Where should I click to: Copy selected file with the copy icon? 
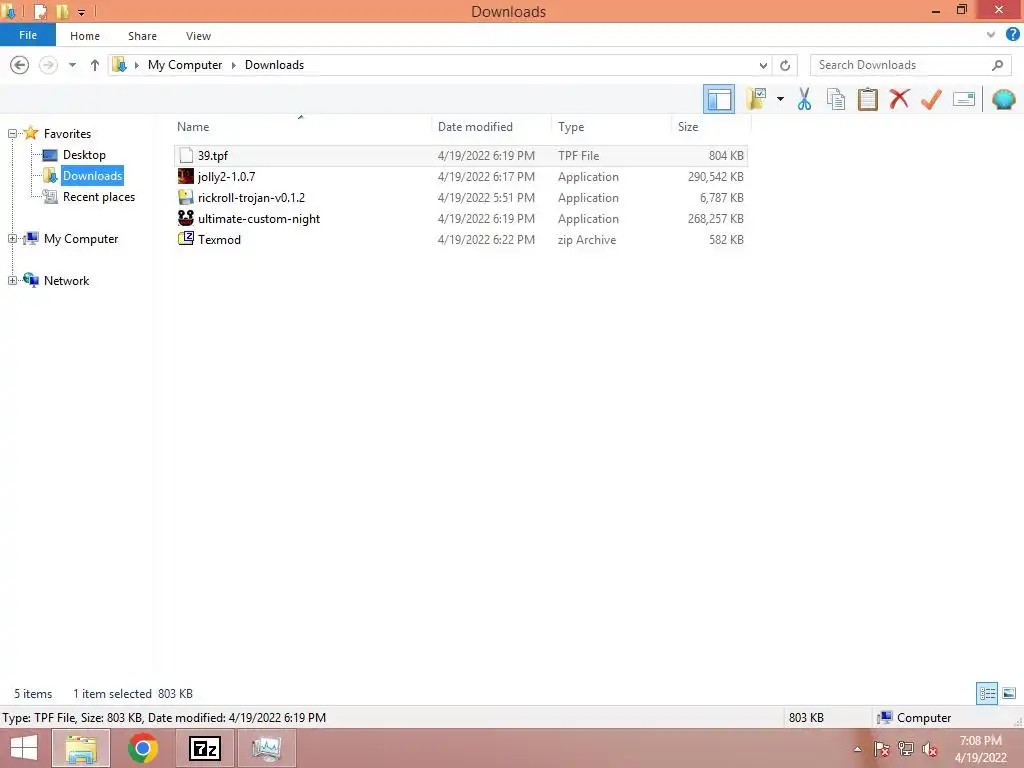click(x=836, y=99)
